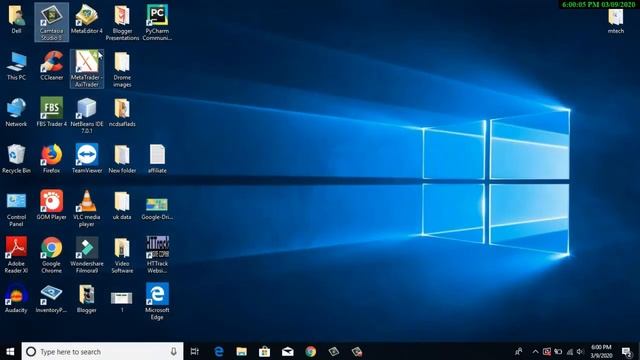Screen dimensions: 640x360
Task: Select the mtech folder at top right
Action: pyautogui.click(x=616, y=21)
